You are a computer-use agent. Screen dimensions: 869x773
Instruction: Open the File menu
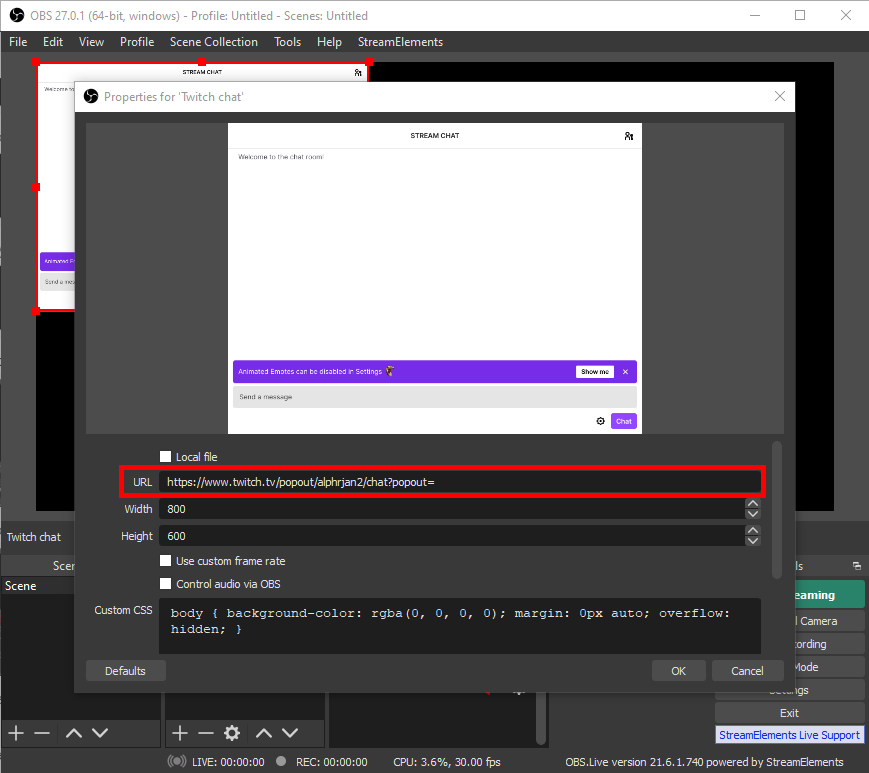pyautogui.click(x=18, y=42)
